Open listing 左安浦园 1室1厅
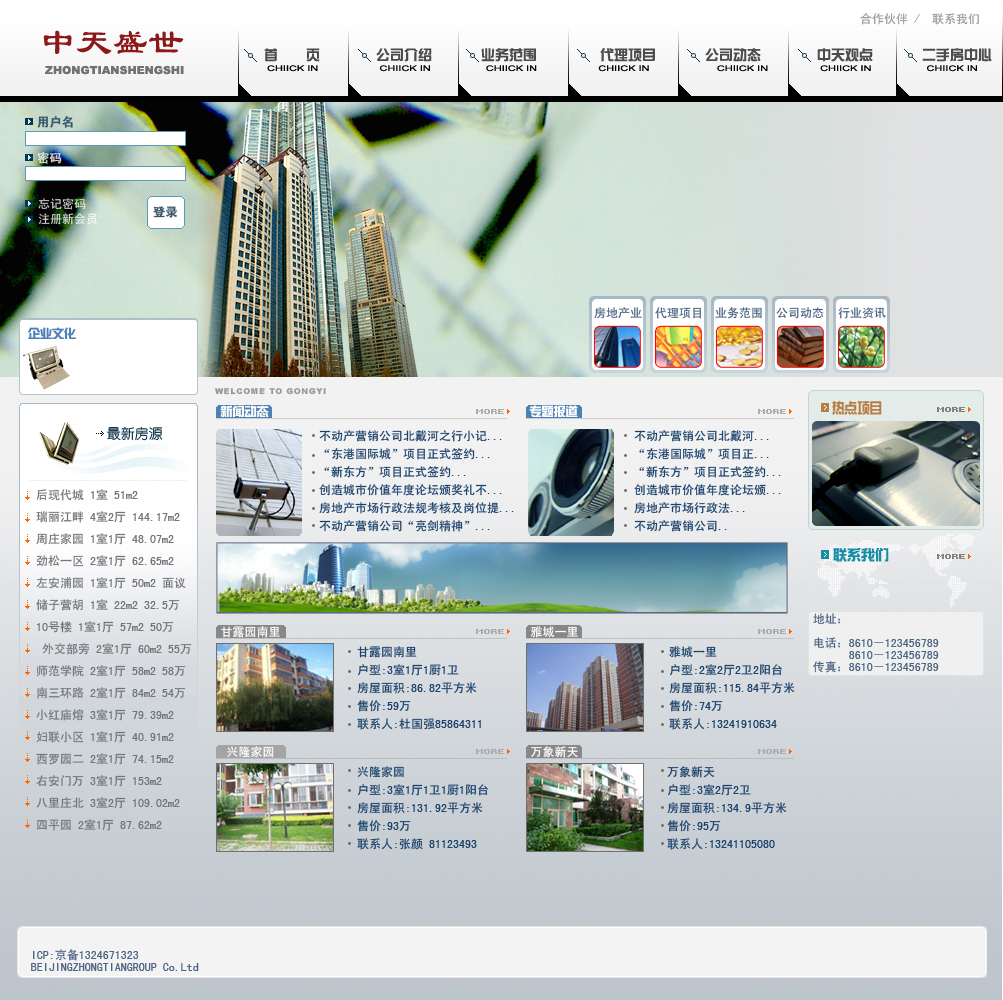 [x=111, y=583]
